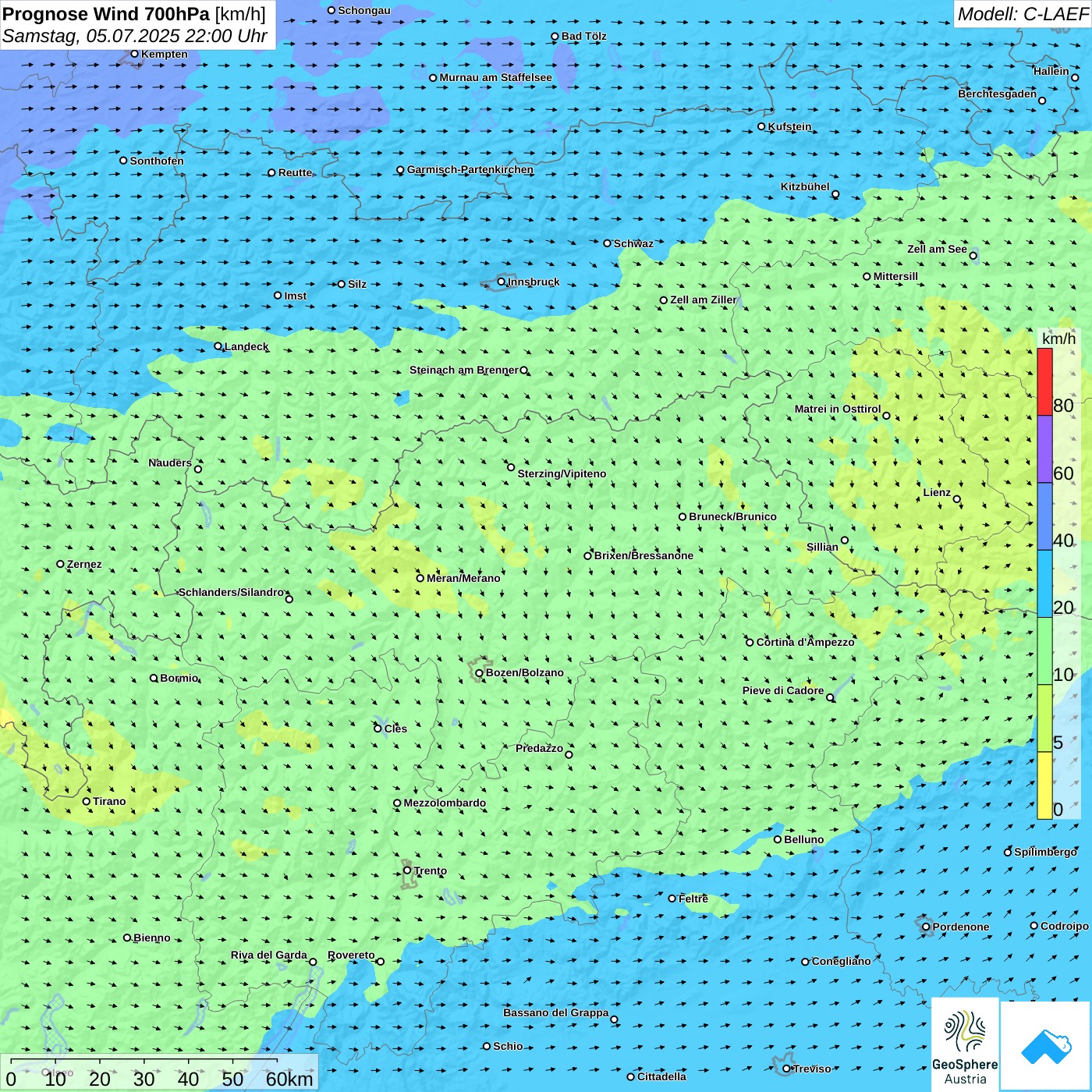
Task: Click the GeoSphere Austria logo
Action: click(965, 1045)
